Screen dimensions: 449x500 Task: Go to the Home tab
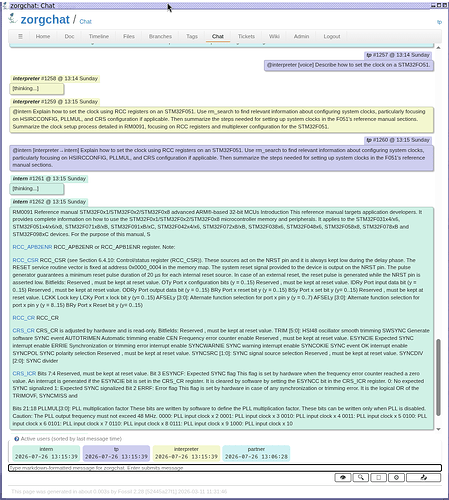click(x=43, y=36)
